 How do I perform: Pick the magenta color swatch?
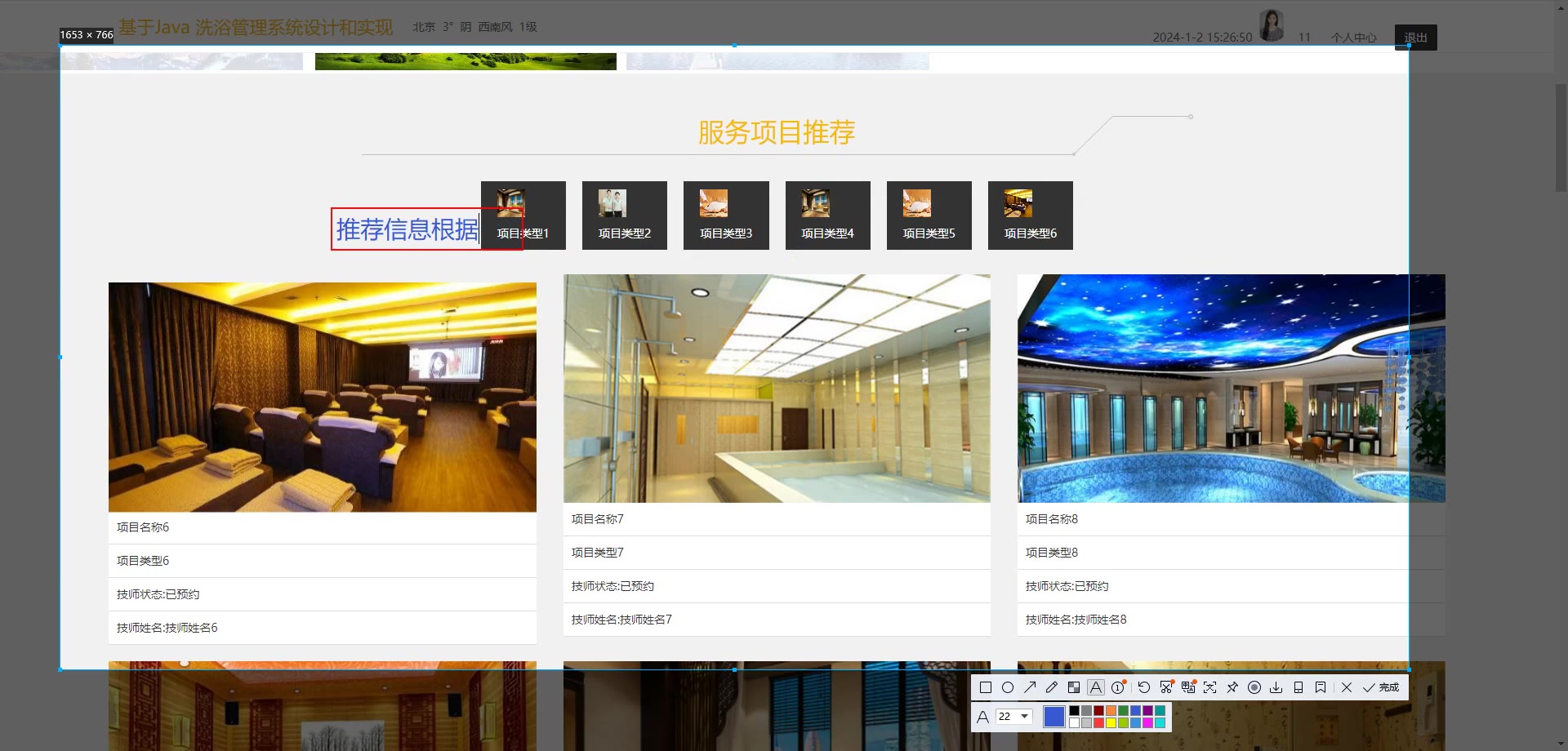(1147, 722)
